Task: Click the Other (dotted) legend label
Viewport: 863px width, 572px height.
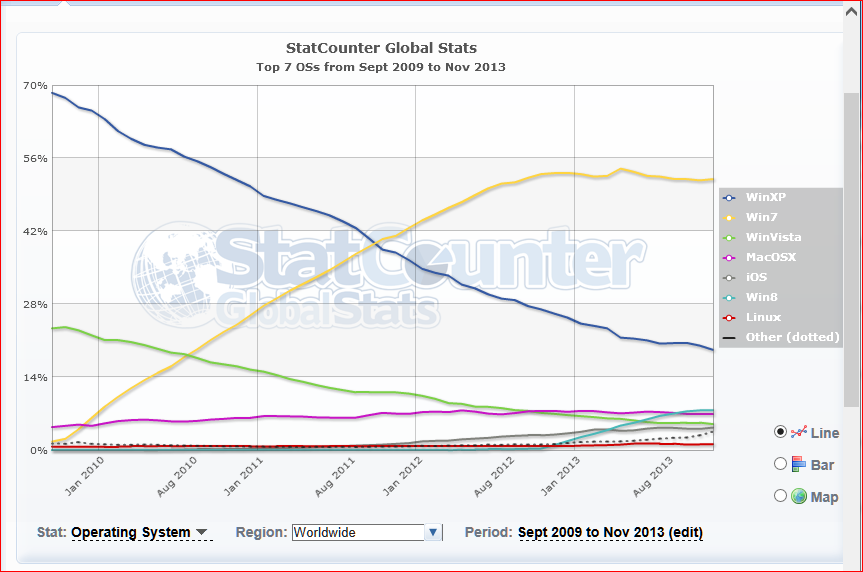Action: pyautogui.click(x=792, y=337)
